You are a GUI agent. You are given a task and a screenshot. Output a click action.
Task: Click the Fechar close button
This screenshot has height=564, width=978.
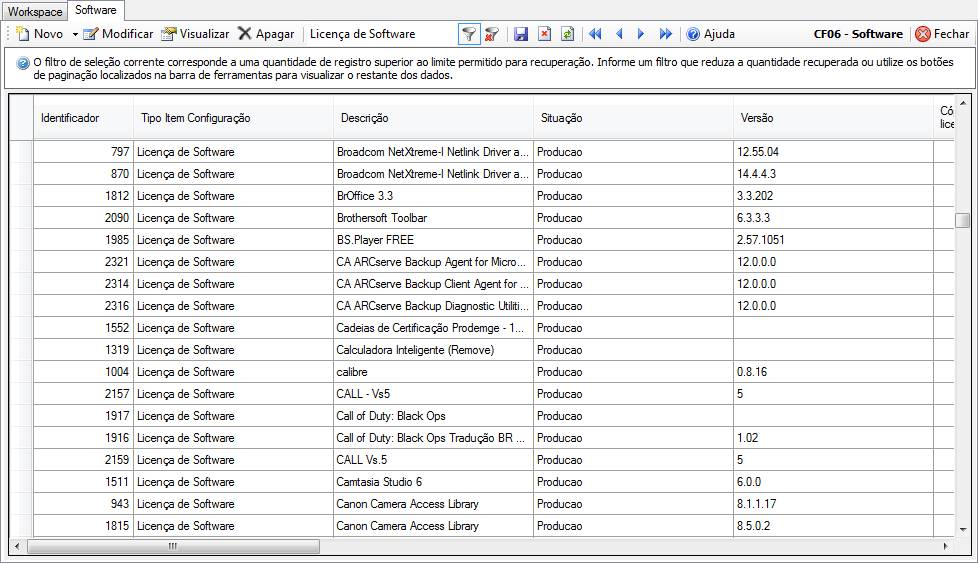(x=942, y=34)
